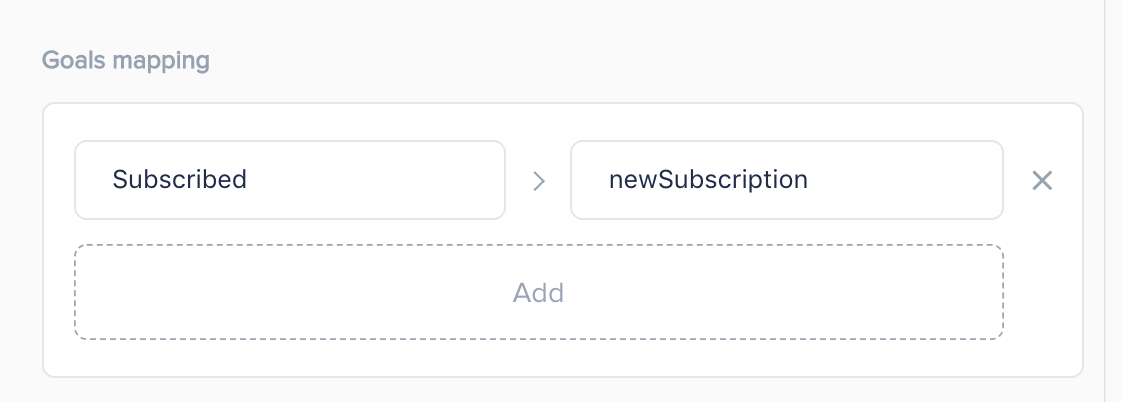Edit the left-hand goal name Subscribed
1122x402 pixels.
pos(290,180)
